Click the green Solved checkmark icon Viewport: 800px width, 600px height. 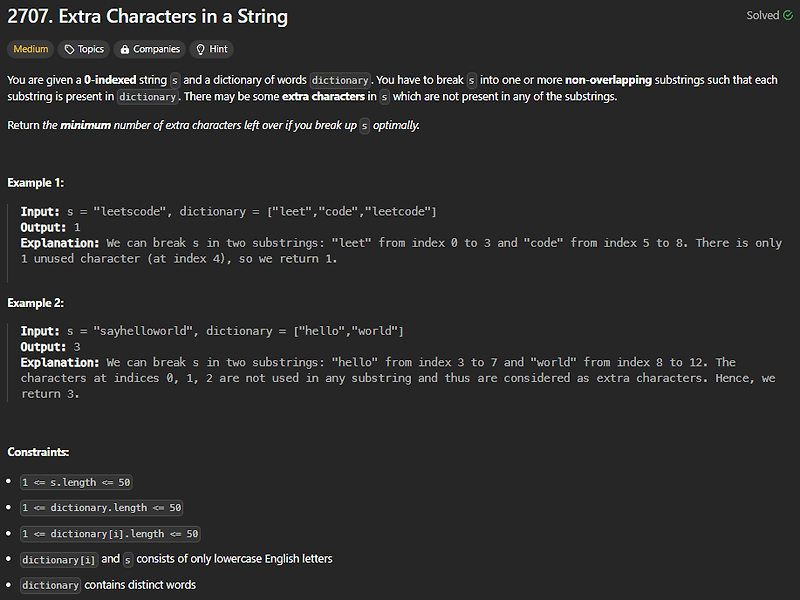pyautogui.click(x=787, y=15)
